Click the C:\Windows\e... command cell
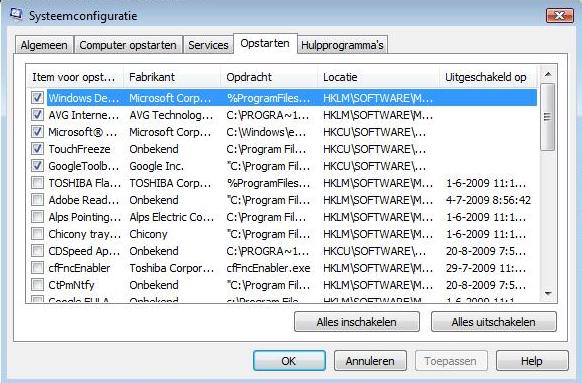582x383 pixels. 267,132
